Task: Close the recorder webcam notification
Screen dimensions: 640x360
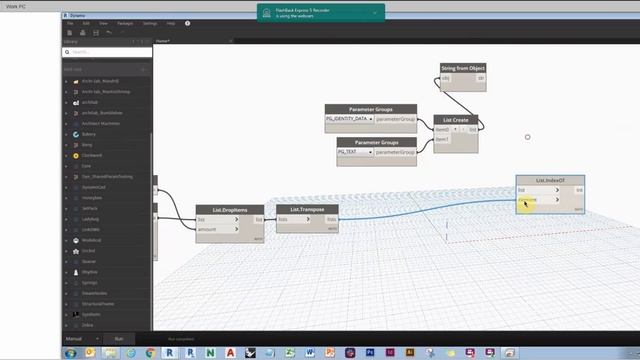Action: [375, 13]
